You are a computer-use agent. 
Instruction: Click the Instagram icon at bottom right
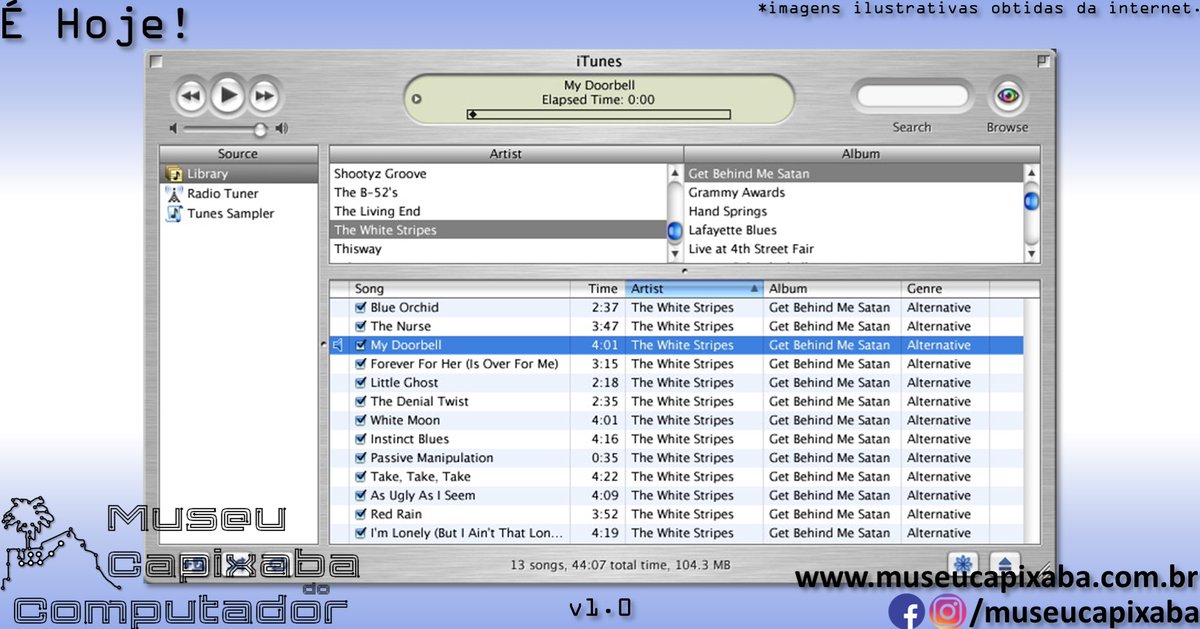pyautogui.click(x=946, y=612)
